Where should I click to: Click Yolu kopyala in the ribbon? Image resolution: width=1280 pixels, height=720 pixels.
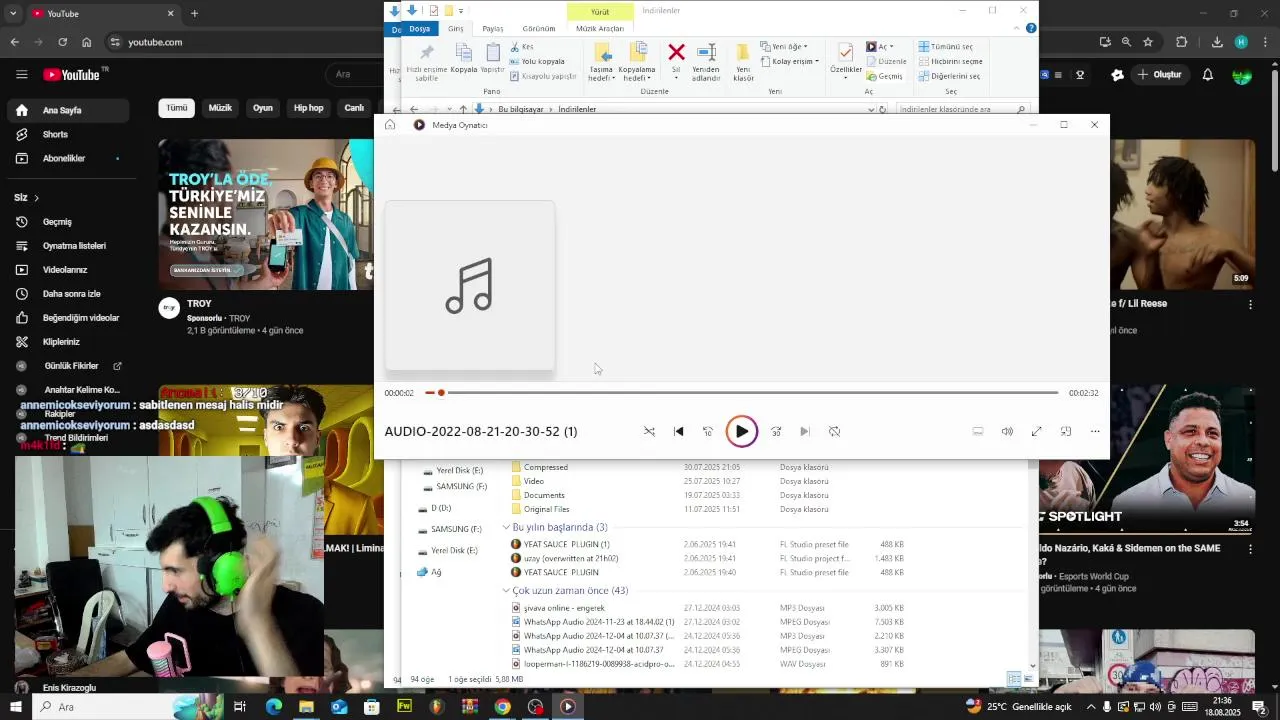pyautogui.click(x=538, y=61)
